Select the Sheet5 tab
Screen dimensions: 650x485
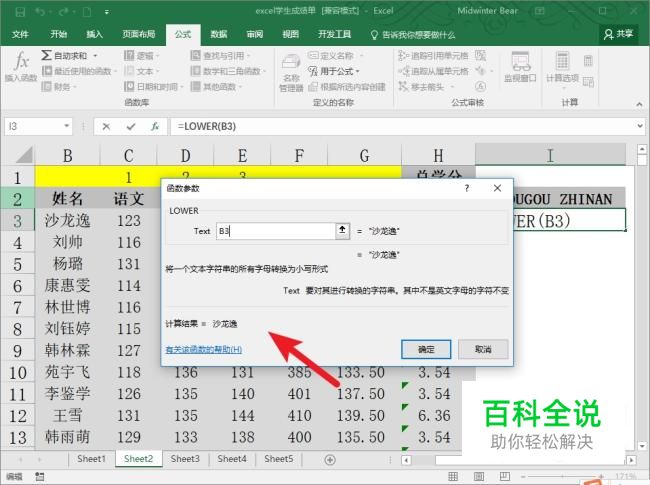click(x=279, y=459)
